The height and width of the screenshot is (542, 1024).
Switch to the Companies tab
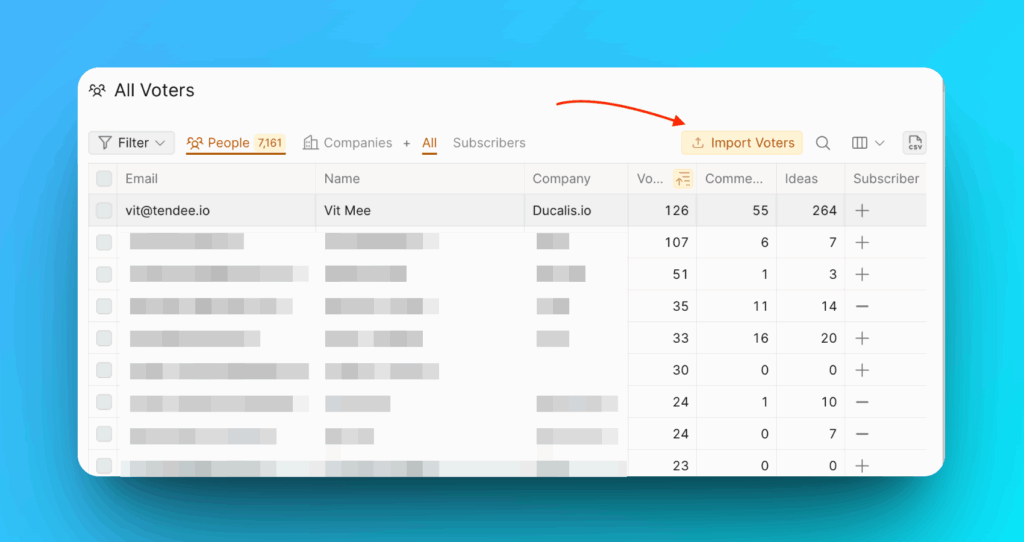tap(347, 143)
